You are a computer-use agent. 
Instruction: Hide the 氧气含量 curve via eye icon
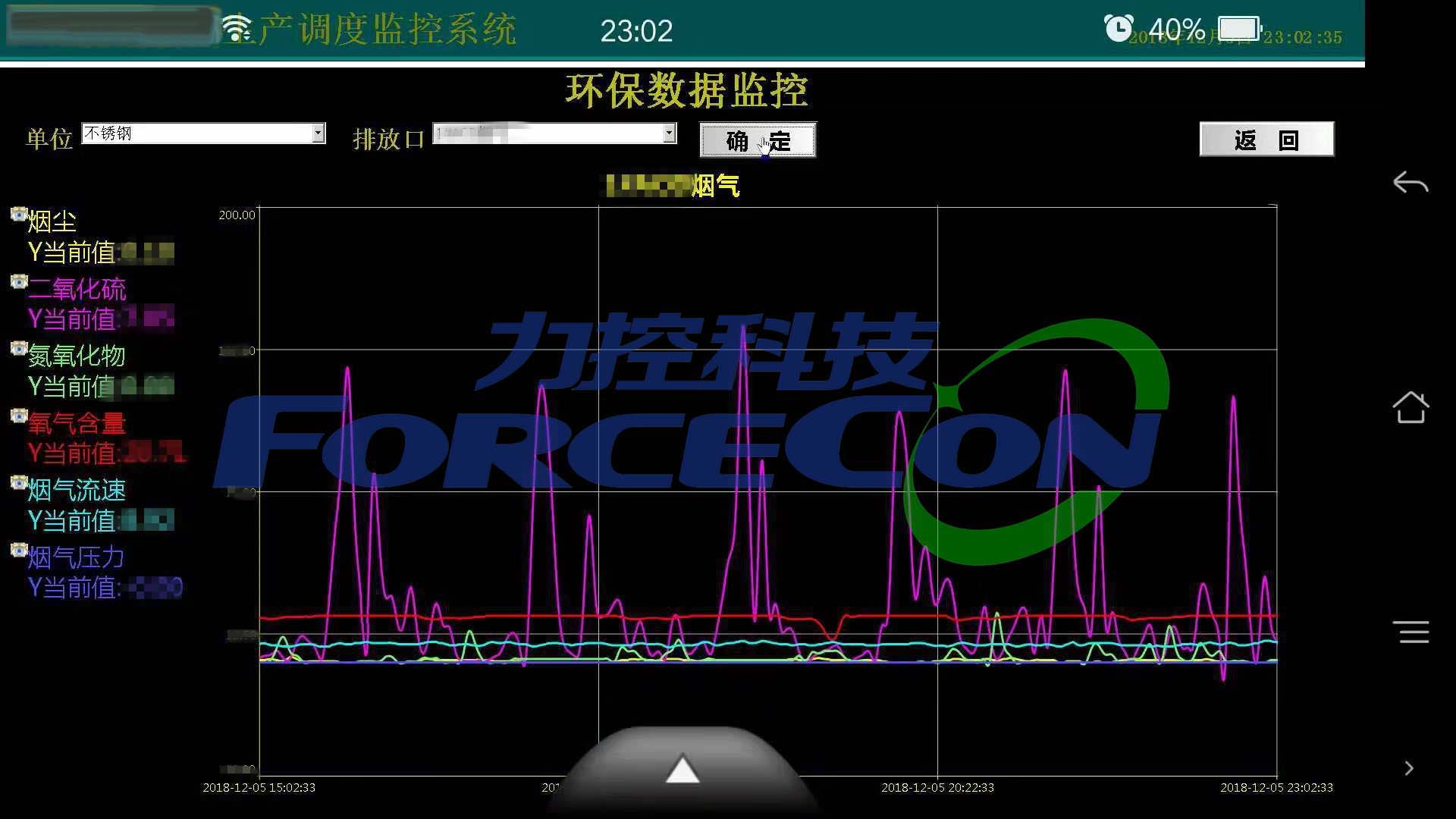[x=19, y=416]
